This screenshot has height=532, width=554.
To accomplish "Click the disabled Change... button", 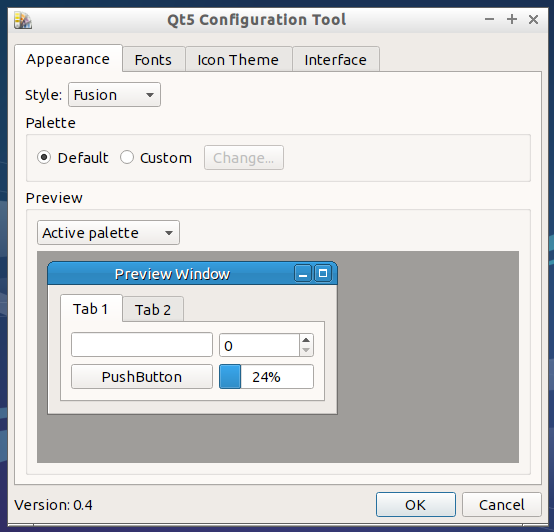I will [x=244, y=158].
